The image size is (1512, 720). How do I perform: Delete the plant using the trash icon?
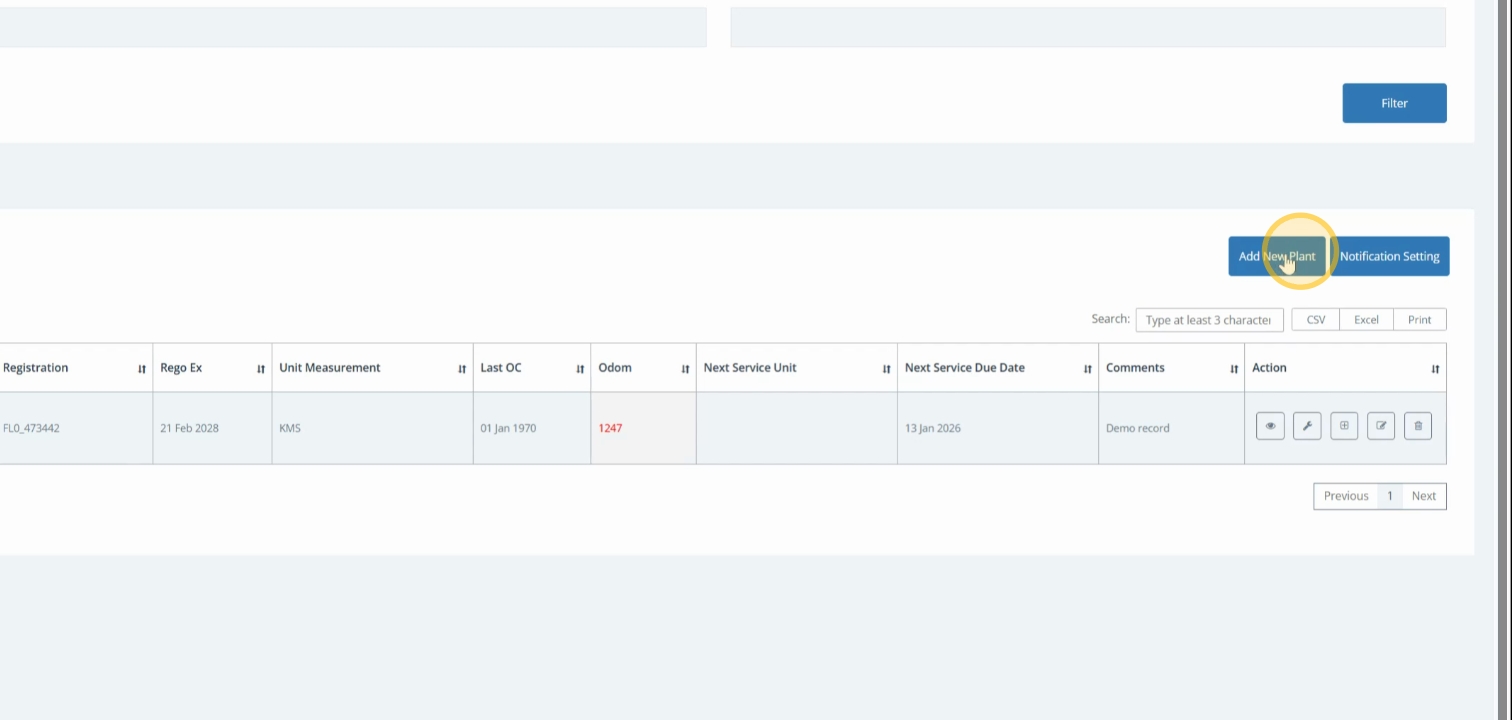(x=1418, y=426)
